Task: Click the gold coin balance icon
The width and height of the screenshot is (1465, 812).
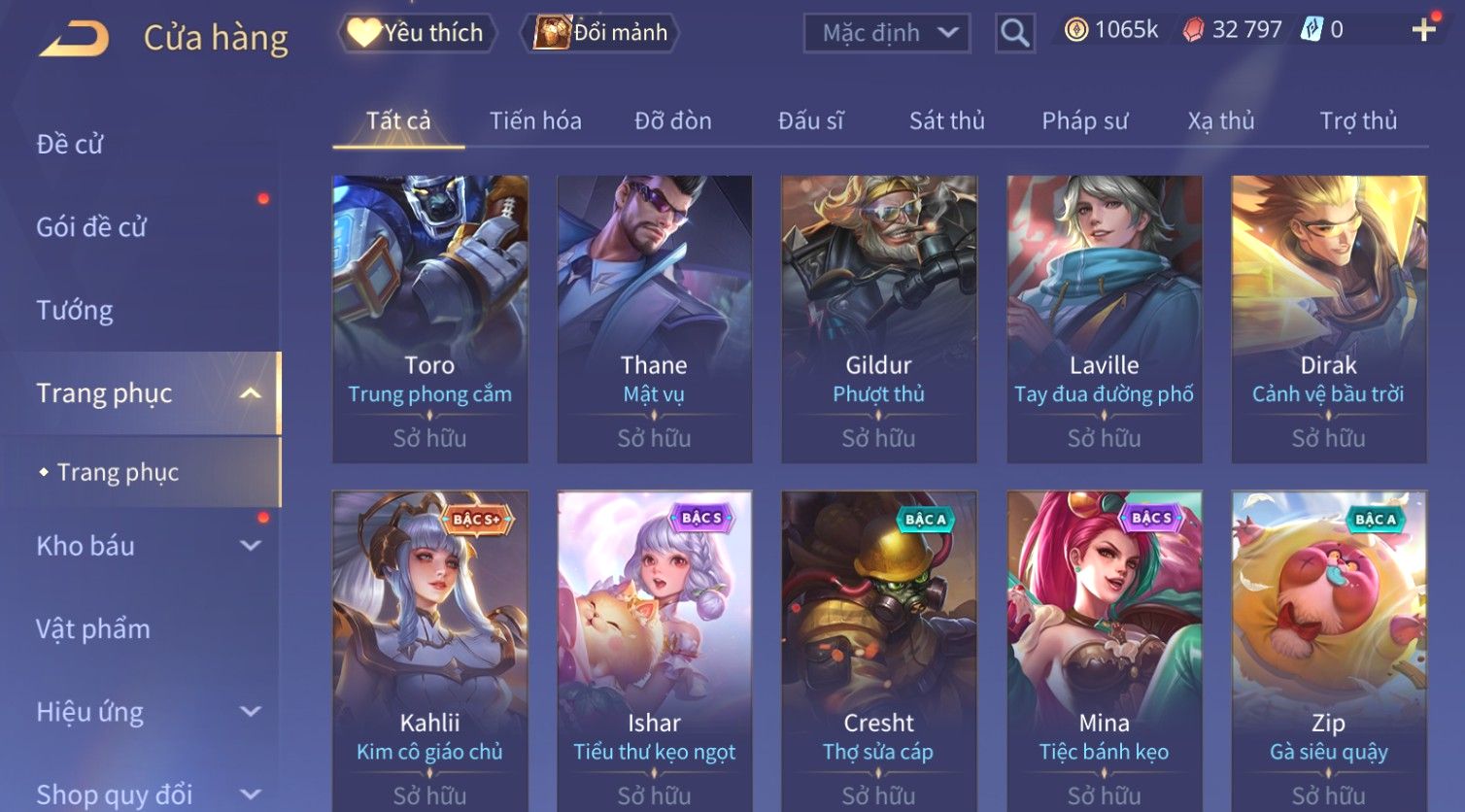Action: (x=1075, y=30)
